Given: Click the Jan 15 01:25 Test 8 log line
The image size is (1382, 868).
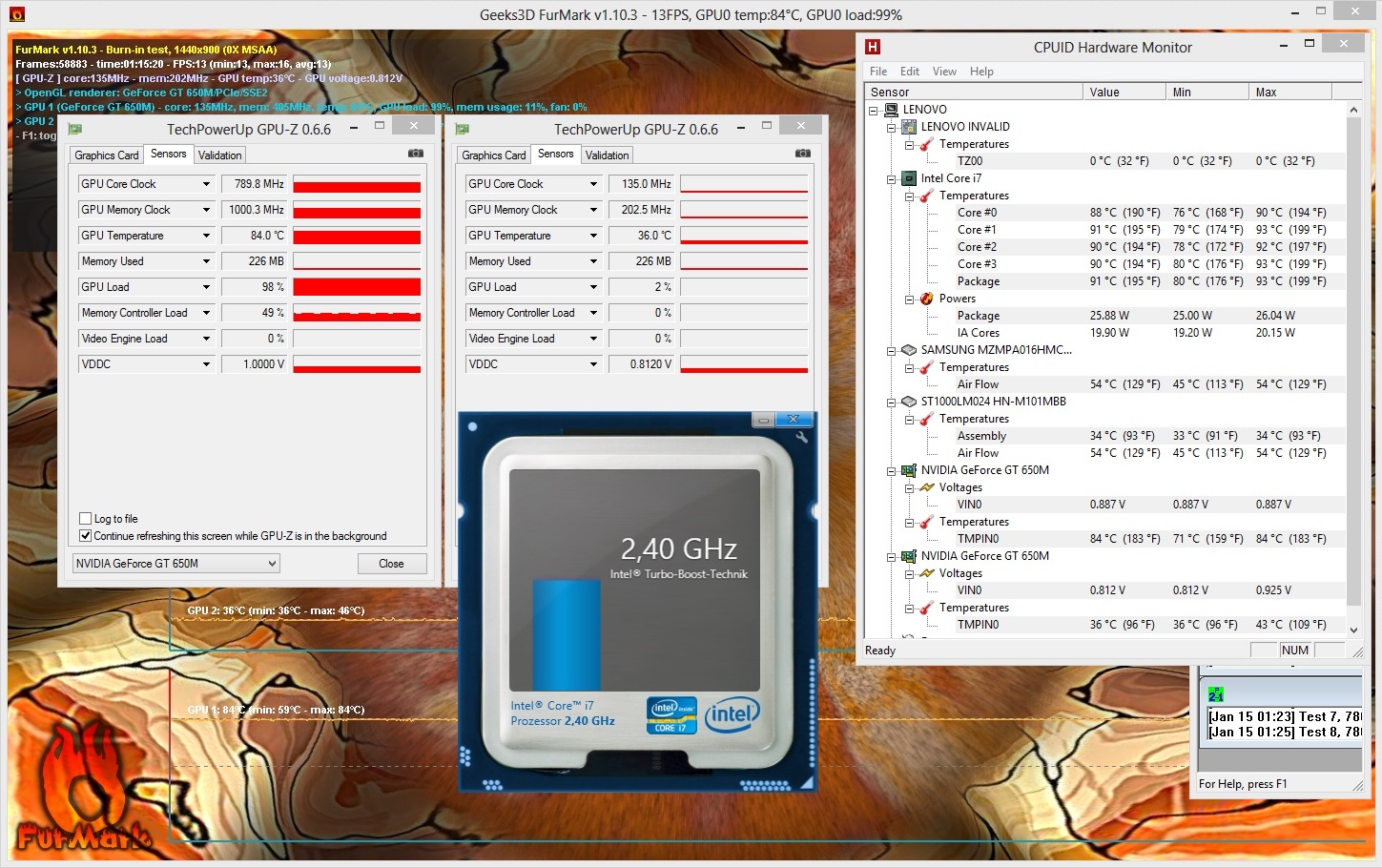Looking at the screenshot, I should 1285,732.
